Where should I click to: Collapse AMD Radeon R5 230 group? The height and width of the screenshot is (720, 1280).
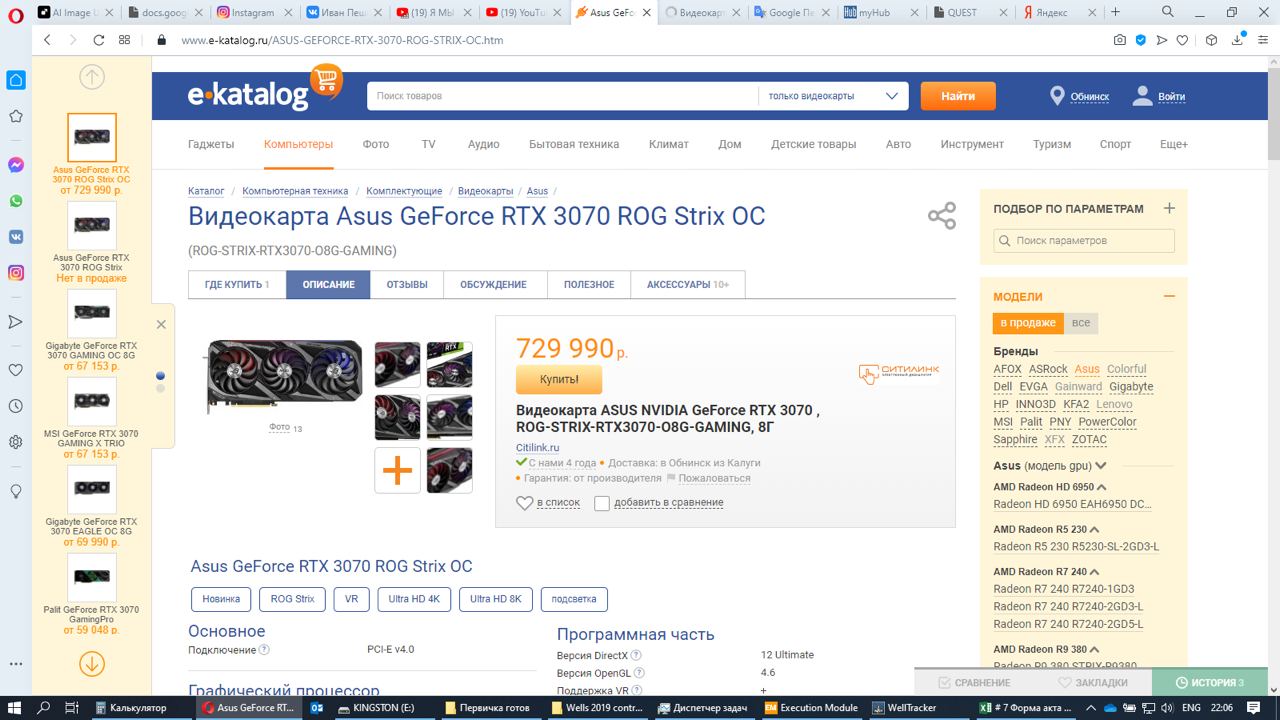point(1095,529)
